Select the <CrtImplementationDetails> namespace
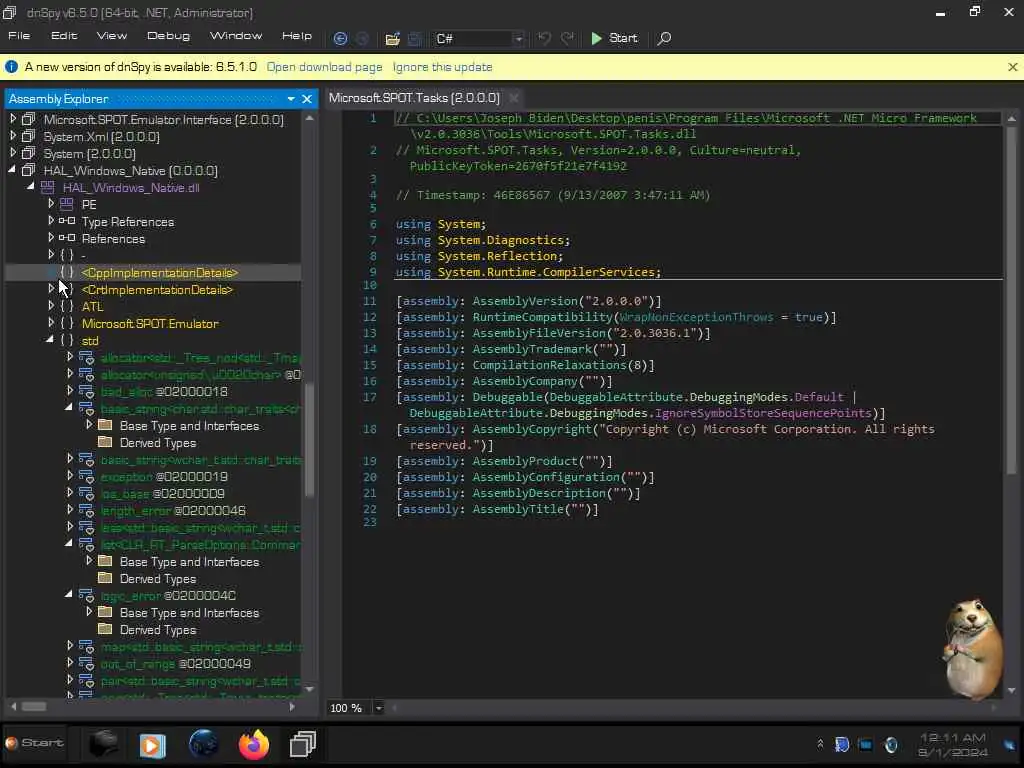The height and width of the screenshot is (768, 1024). 157,290
